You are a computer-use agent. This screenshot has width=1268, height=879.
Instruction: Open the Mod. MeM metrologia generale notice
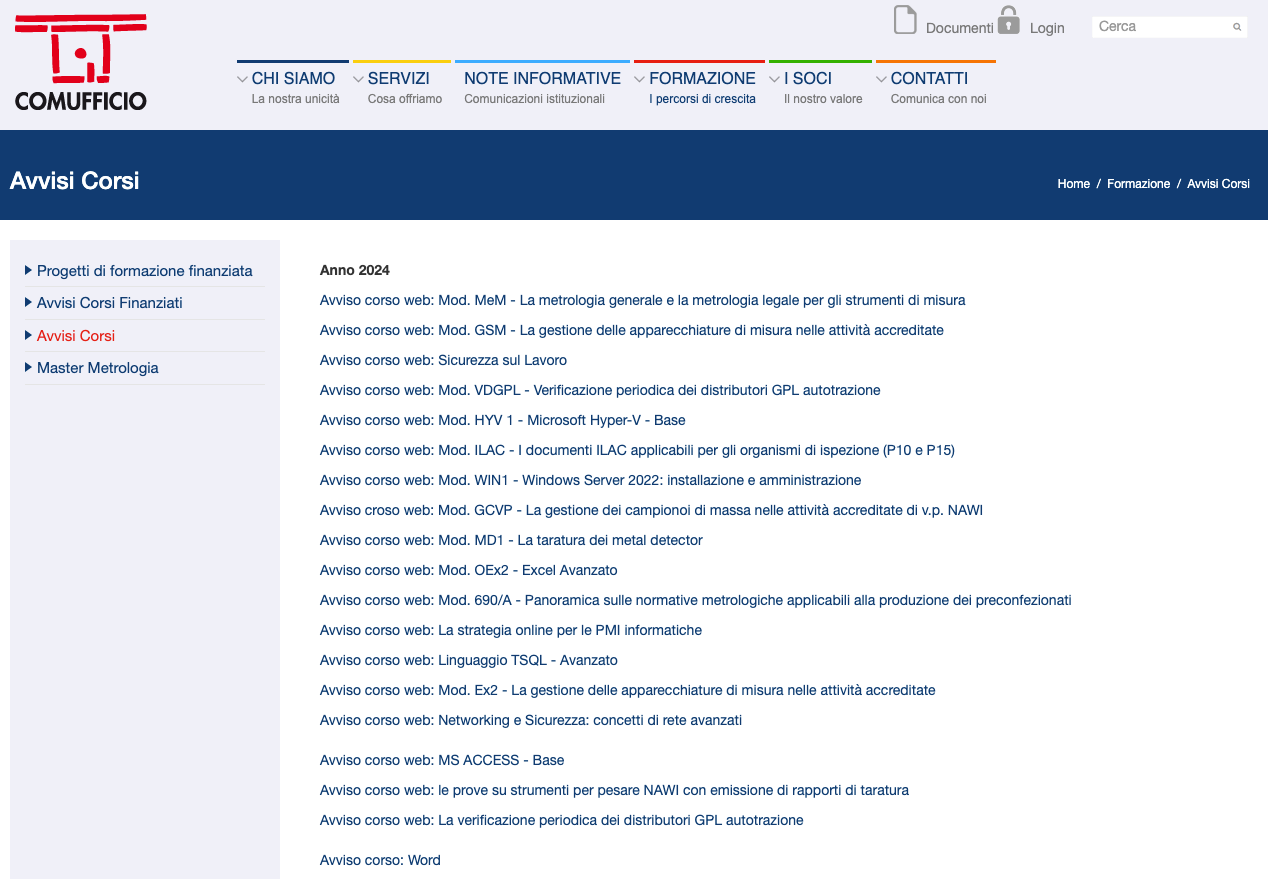(643, 300)
